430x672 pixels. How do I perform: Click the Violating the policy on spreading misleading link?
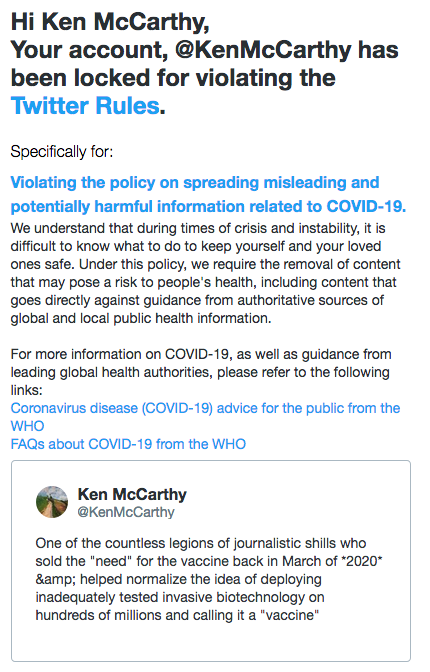pos(195,183)
